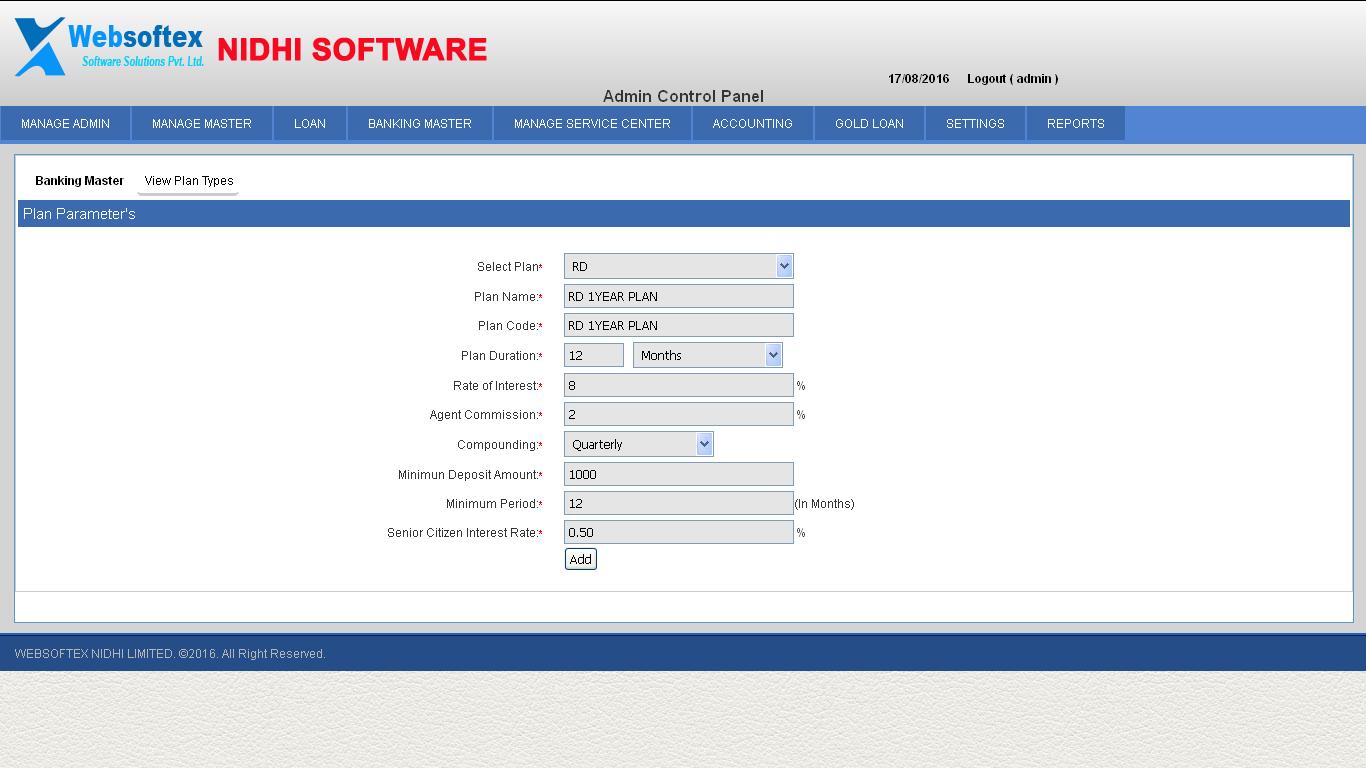Open the REPORTS menu

[1076, 124]
